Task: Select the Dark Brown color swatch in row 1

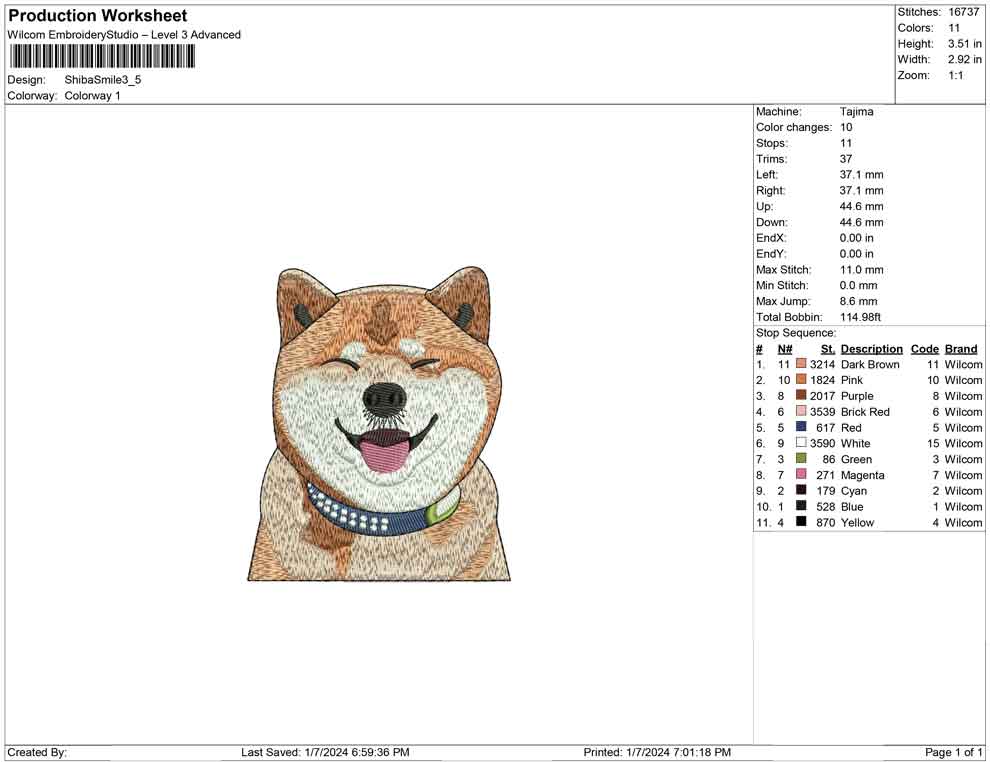Action: [x=801, y=365]
